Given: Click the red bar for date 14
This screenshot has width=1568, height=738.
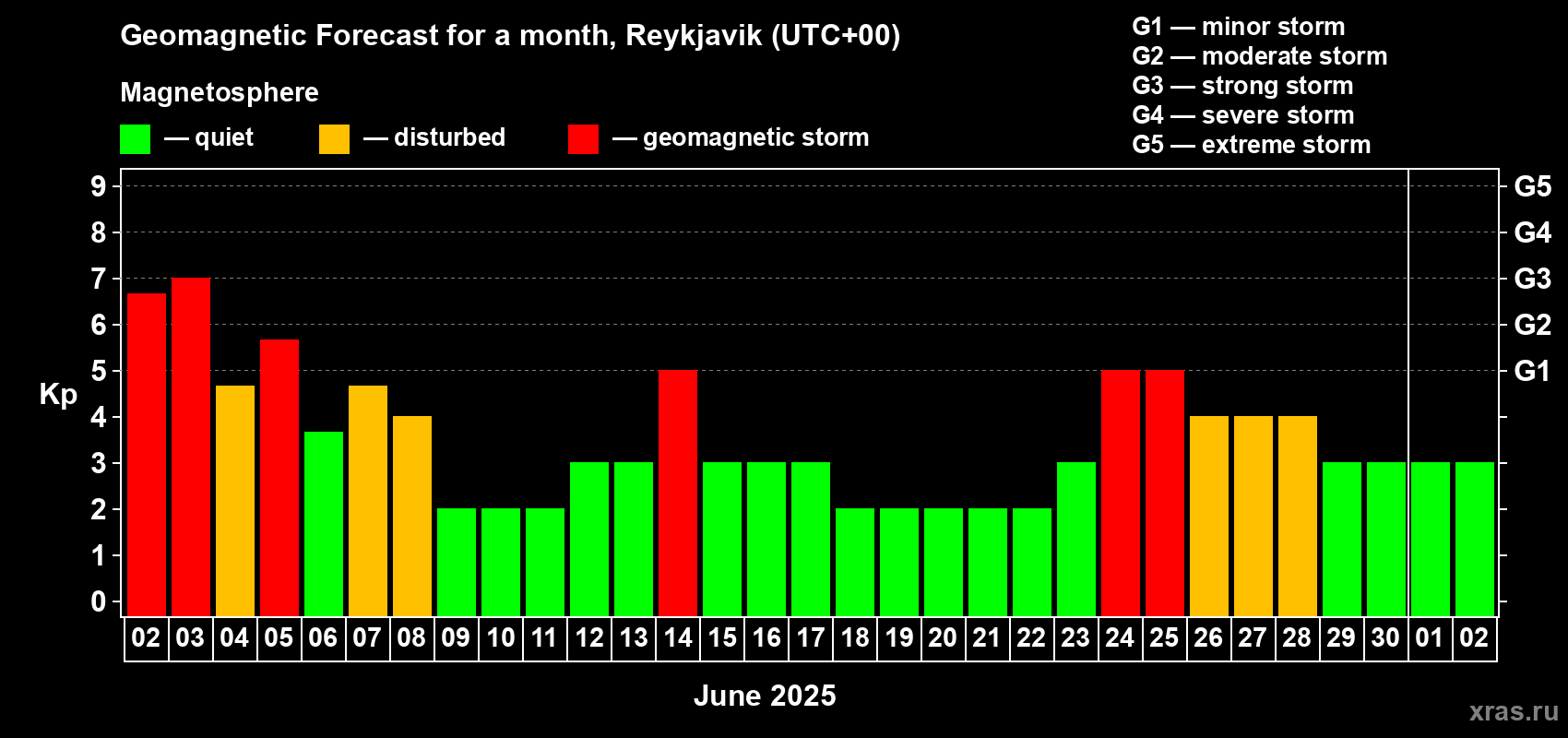Looking at the screenshot, I should tap(678, 494).
